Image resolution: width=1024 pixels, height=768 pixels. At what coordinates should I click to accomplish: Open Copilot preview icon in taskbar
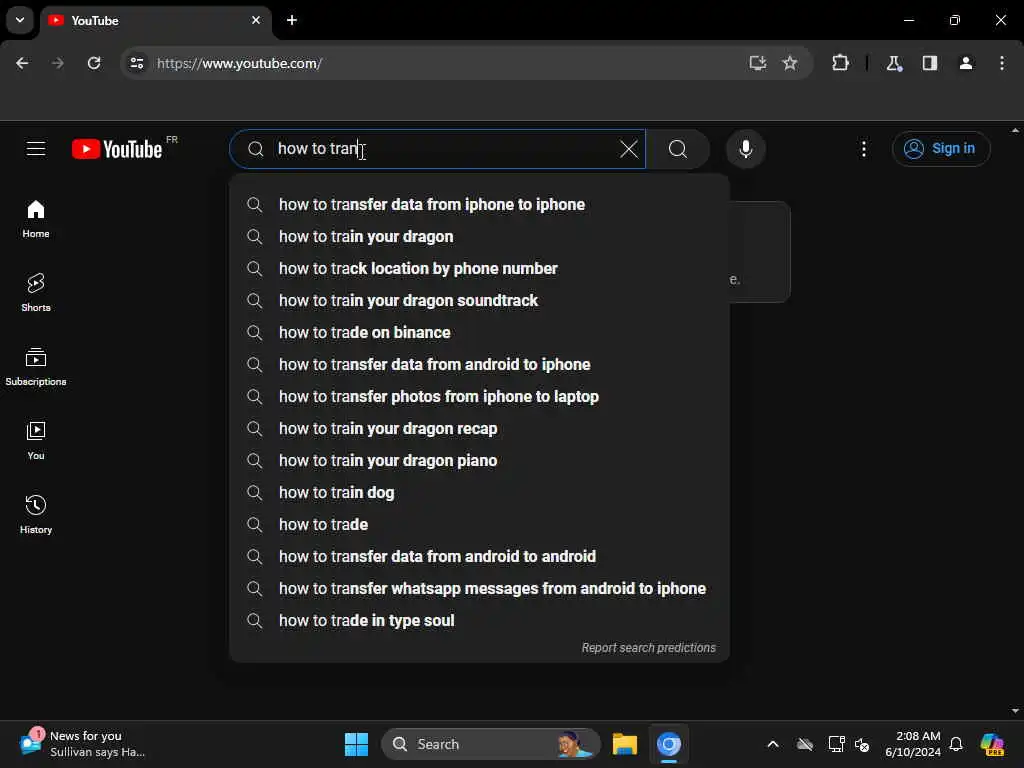tap(992, 744)
